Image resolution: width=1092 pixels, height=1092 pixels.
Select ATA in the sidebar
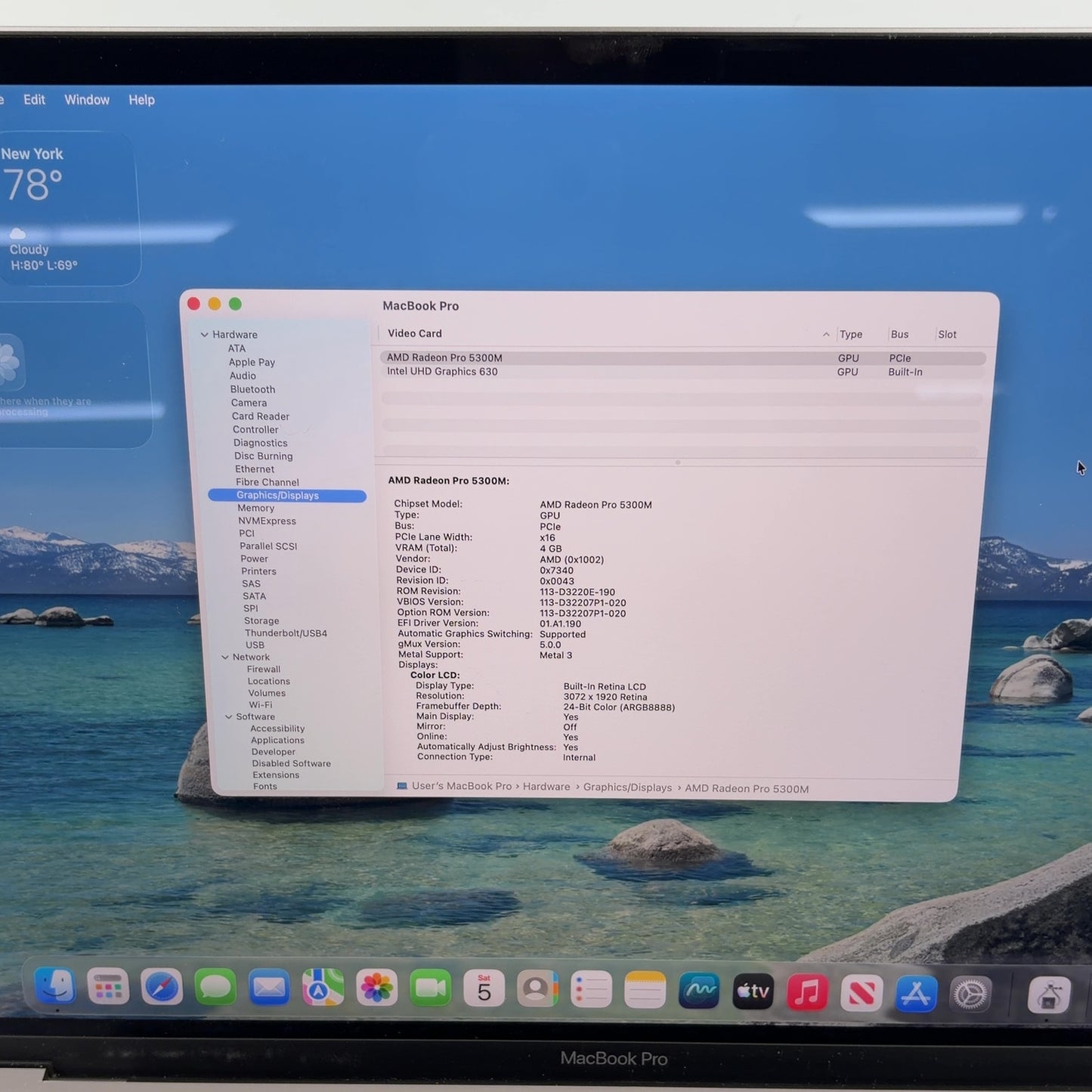237,348
